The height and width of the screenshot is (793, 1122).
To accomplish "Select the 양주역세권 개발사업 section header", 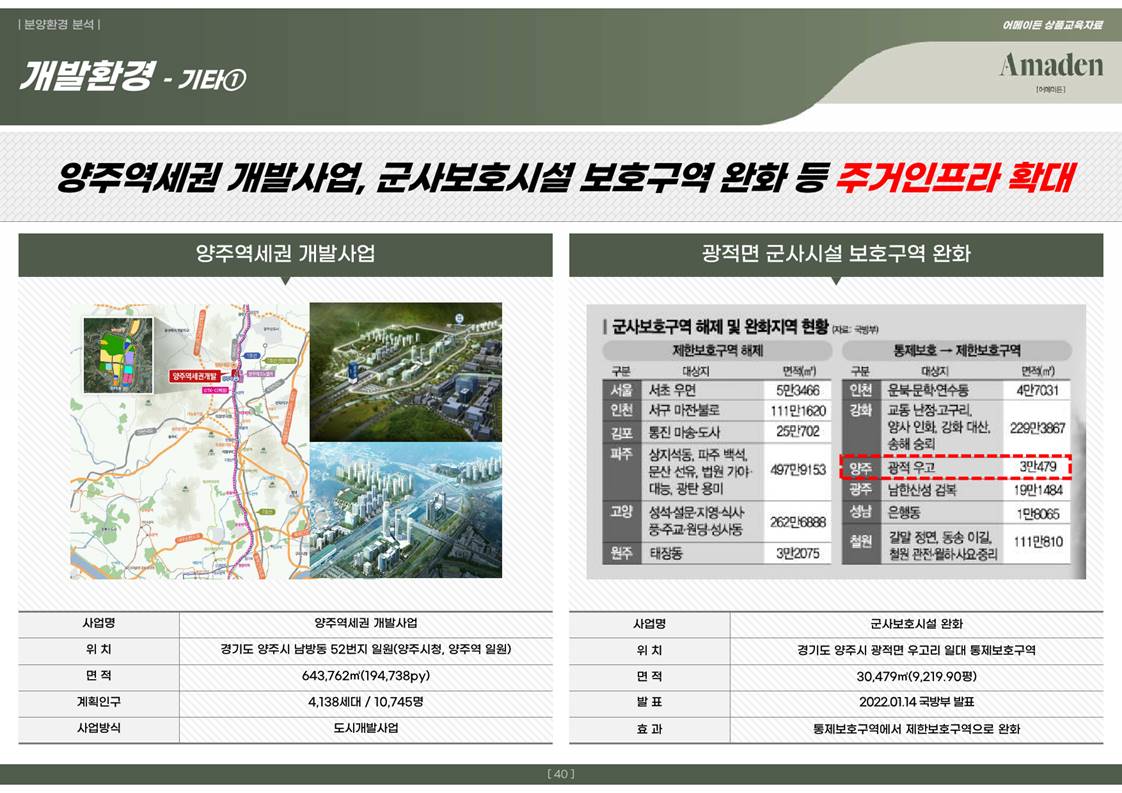I will [x=285, y=254].
